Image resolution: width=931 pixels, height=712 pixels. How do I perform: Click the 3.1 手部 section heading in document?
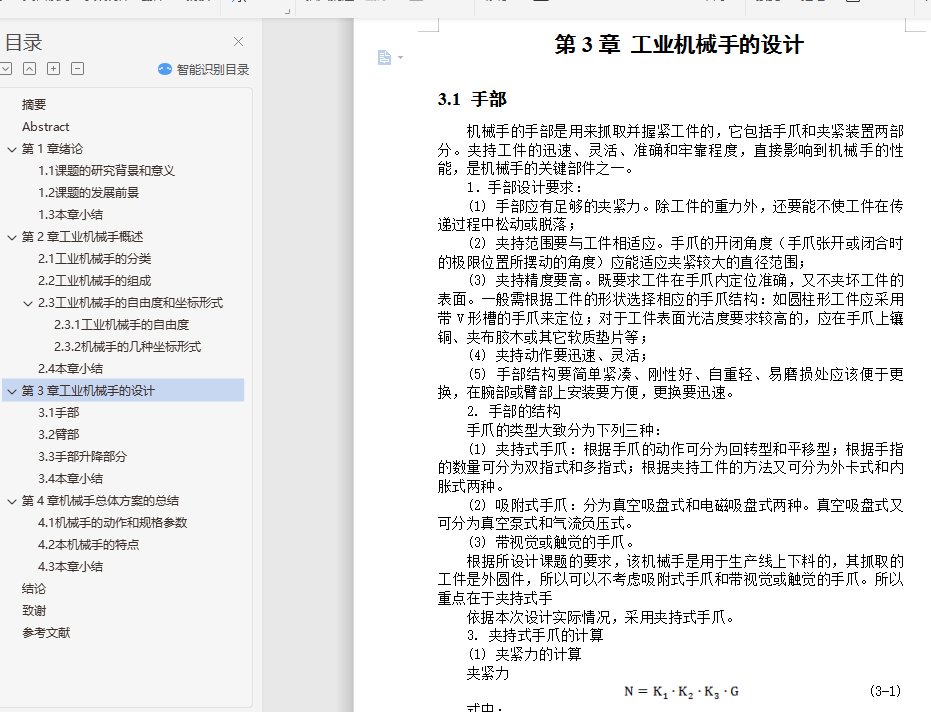pyautogui.click(x=472, y=99)
